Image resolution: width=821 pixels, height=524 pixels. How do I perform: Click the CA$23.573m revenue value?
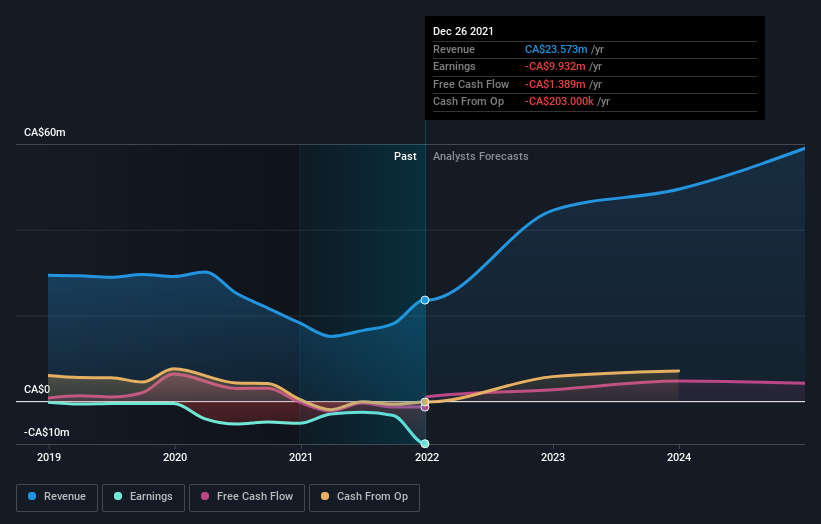[556, 49]
